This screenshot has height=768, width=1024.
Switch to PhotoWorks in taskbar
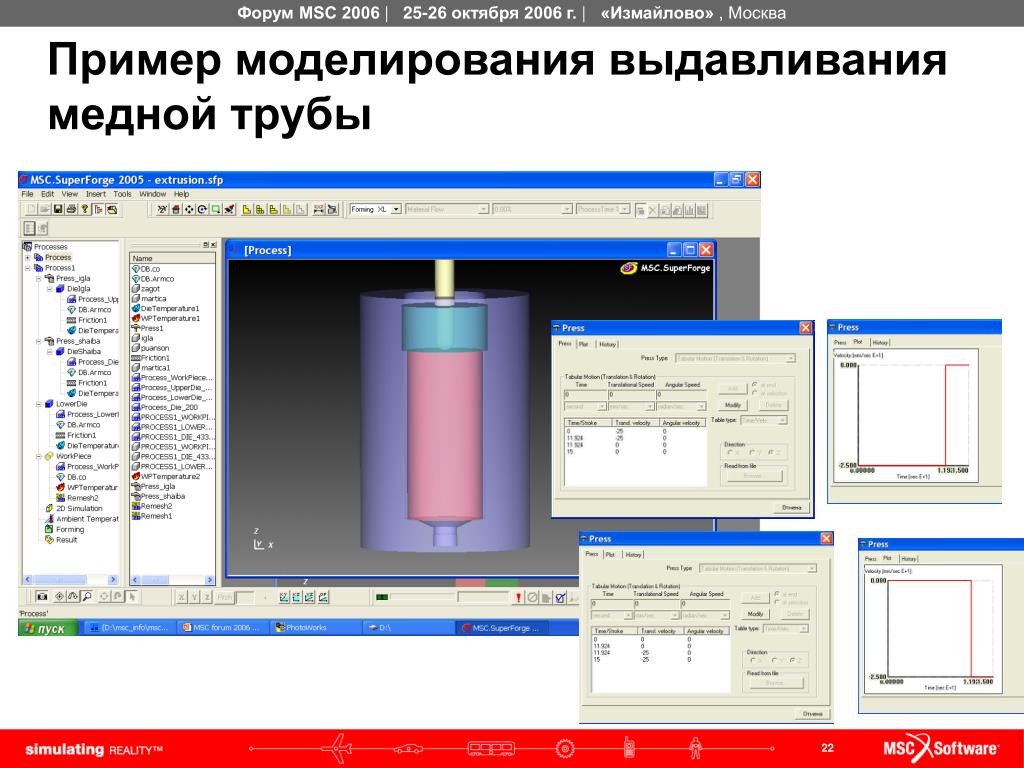click(315, 628)
